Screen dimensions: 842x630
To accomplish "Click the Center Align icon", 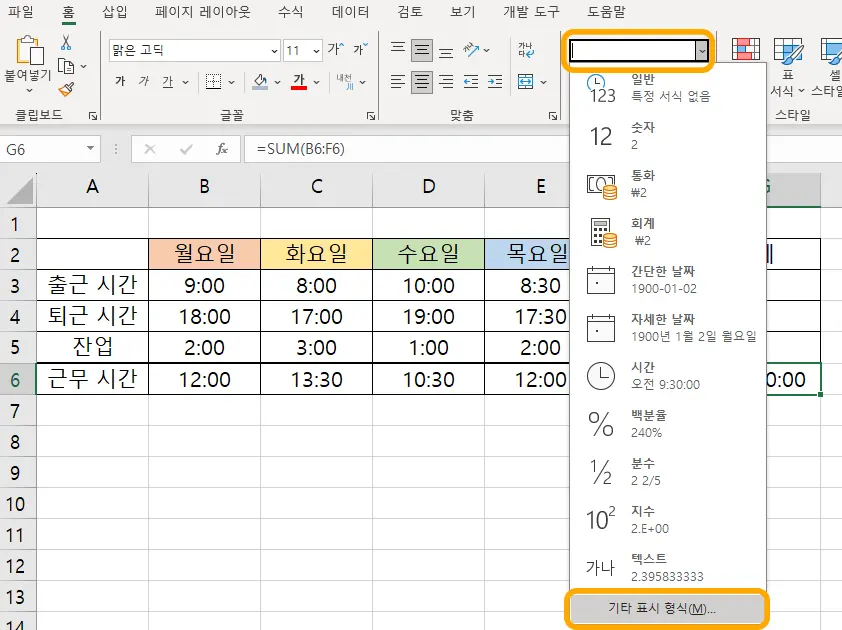I will (422, 81).
